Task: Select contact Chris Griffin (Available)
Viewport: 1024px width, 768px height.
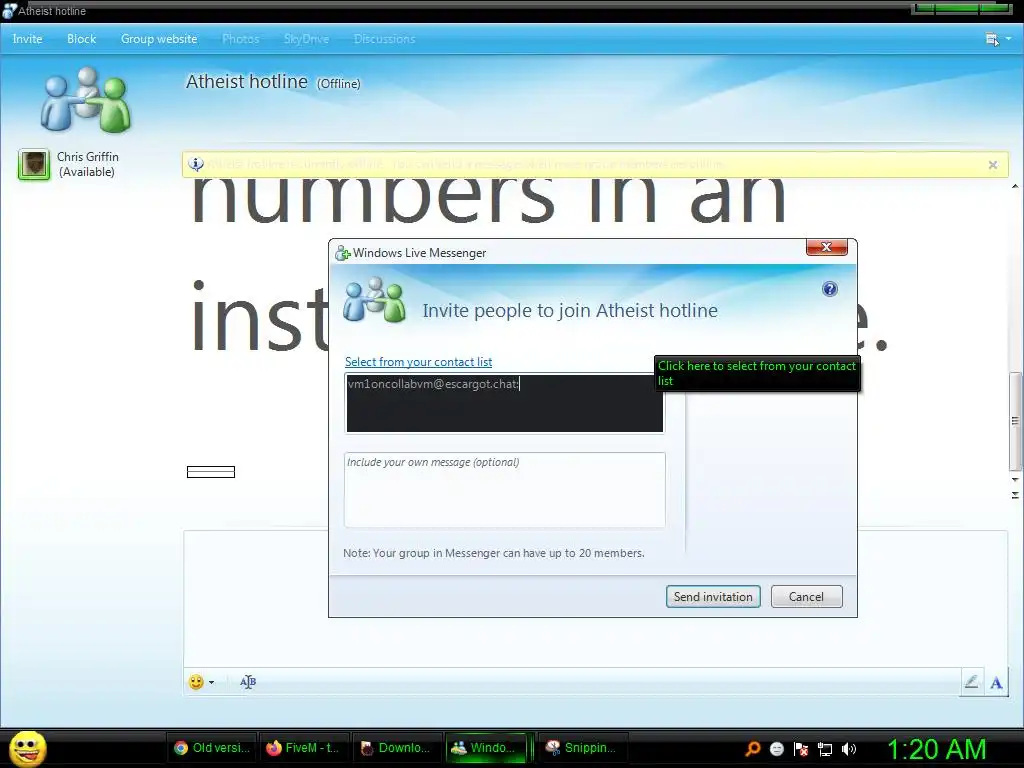Action: pyautogui.click(x=87, y=164)
